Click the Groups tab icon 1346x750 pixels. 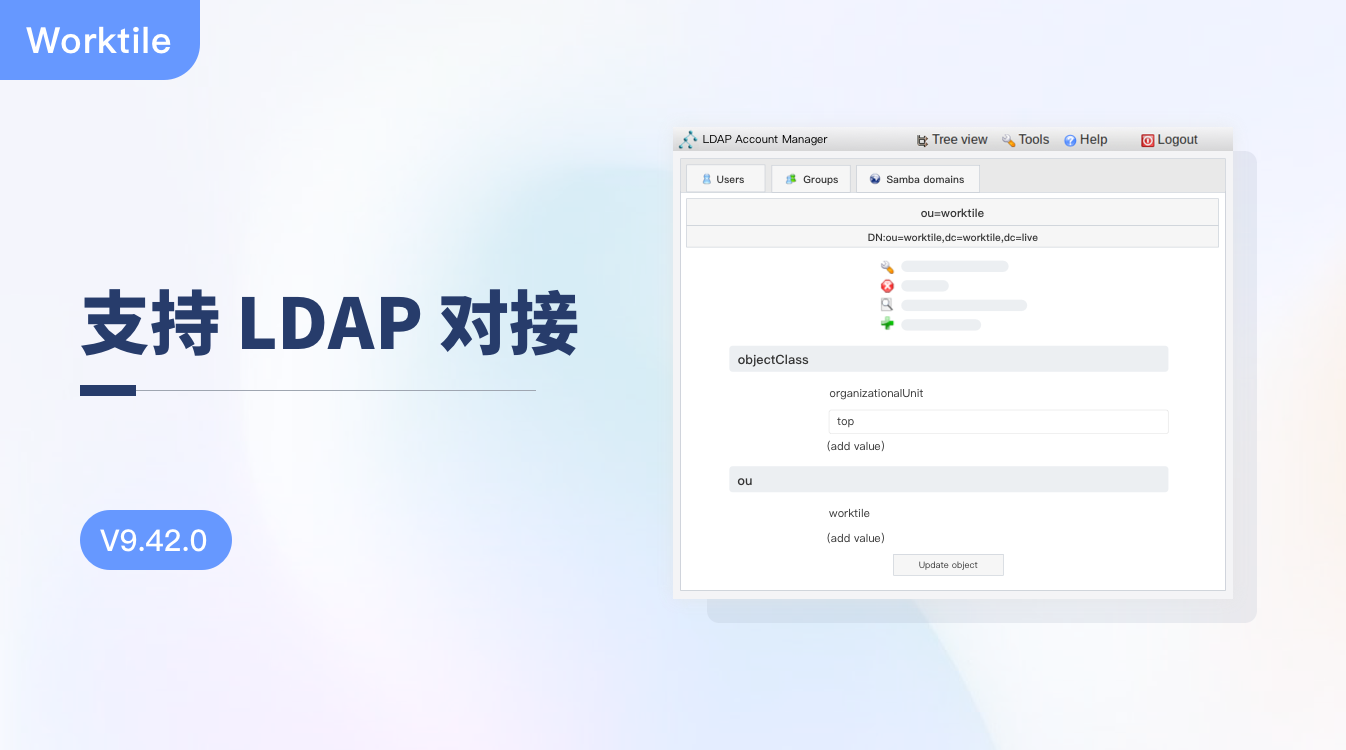coord(792,180)
